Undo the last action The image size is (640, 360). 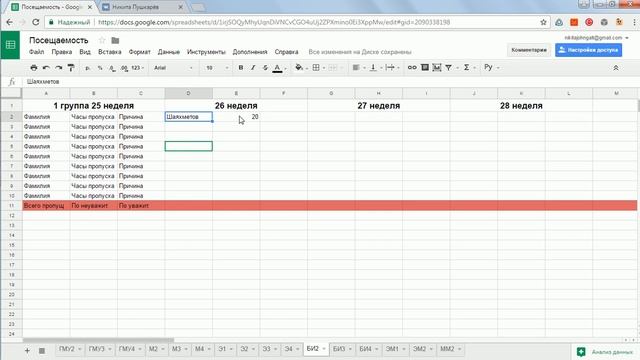pyautogui.click(x=46, y=68)
